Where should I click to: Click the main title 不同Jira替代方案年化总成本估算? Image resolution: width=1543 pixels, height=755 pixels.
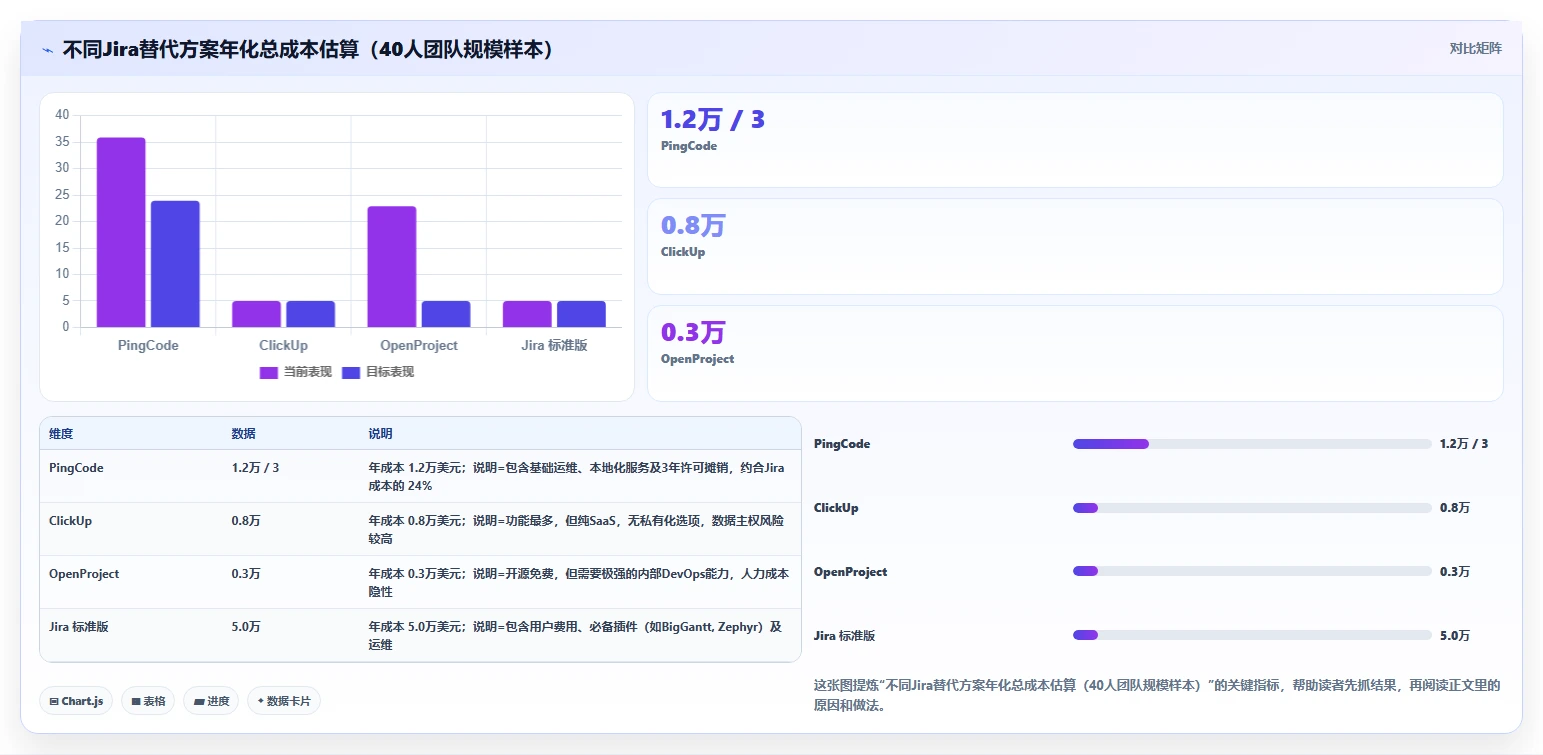pos(308,49)
